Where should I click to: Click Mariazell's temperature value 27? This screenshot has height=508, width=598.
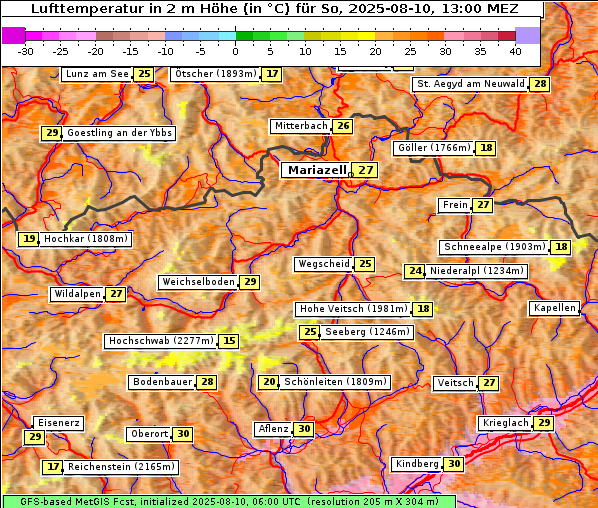pyautogui.click(x=365, y=170)
